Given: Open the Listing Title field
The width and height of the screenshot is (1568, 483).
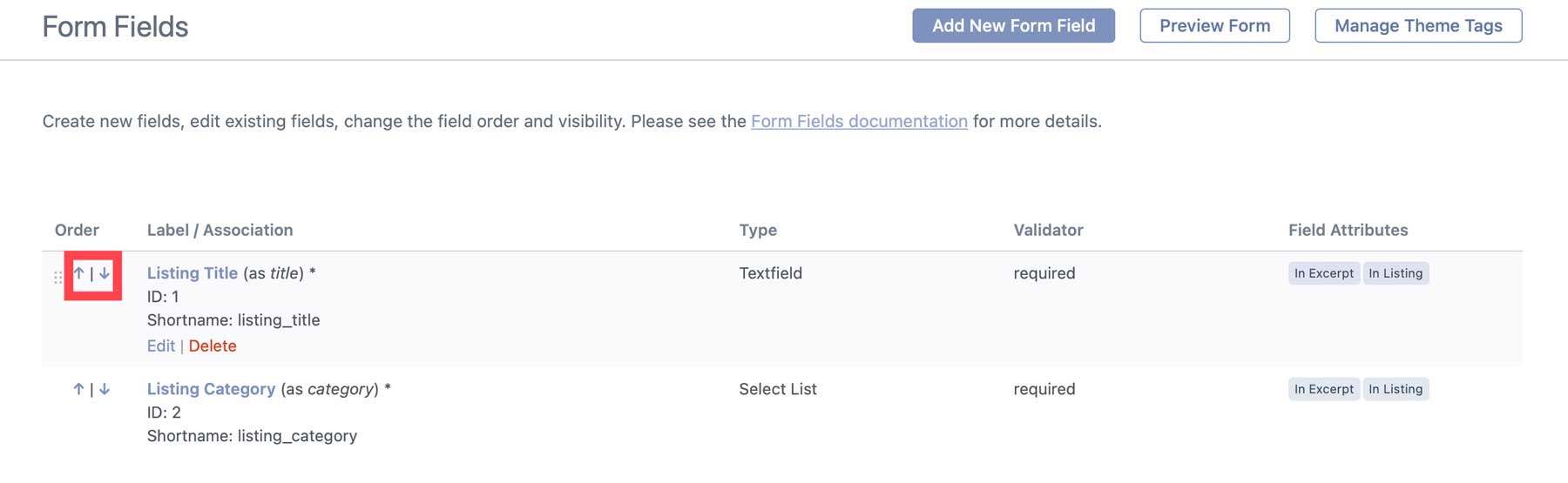Looking at the screenshot, I should (192, 273).
